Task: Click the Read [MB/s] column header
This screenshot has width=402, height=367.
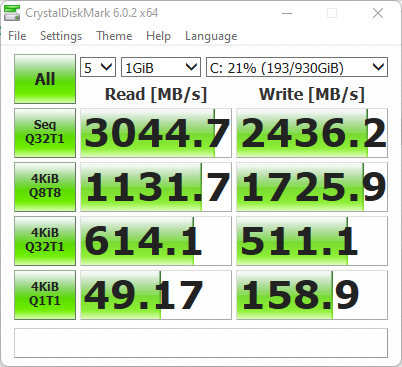Action: (156, 94)
